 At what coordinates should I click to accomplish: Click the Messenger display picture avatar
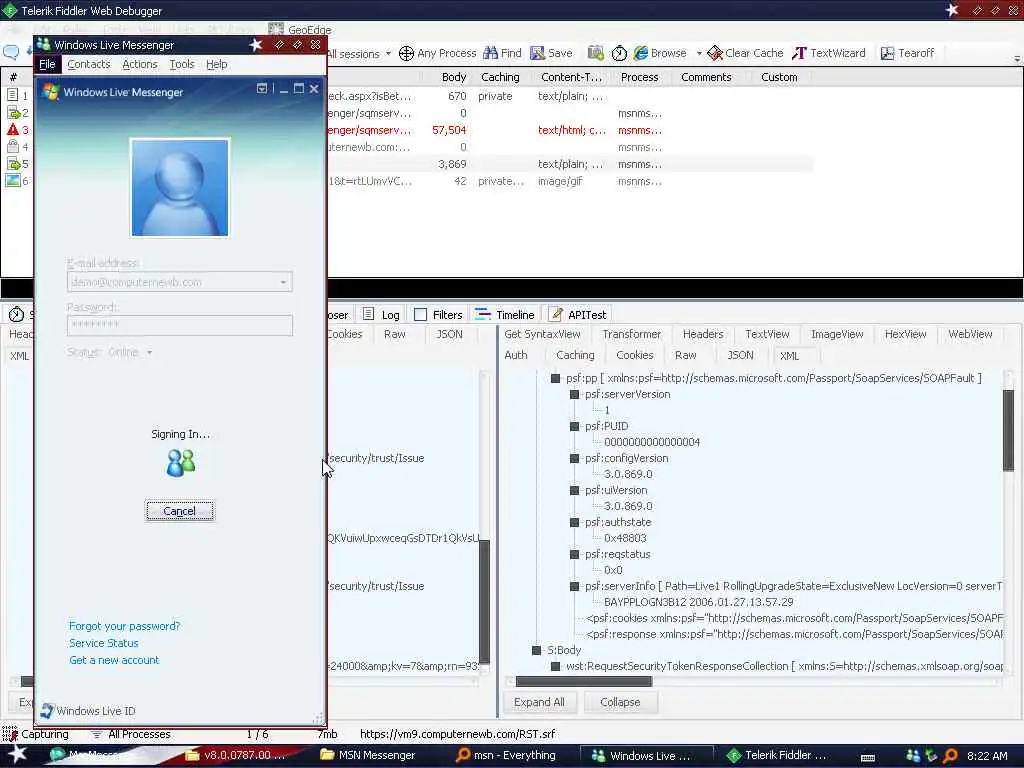(x=180, y=187)
